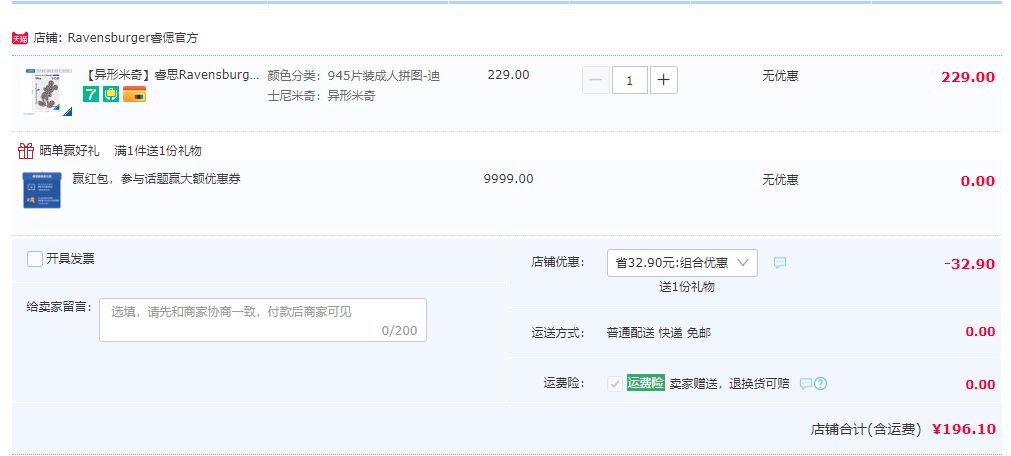Image resolution: width=1011 pixels, height=456 pixels.
Task: Click the Tmall logo icon beside the shop name
Action: [20, 38]
